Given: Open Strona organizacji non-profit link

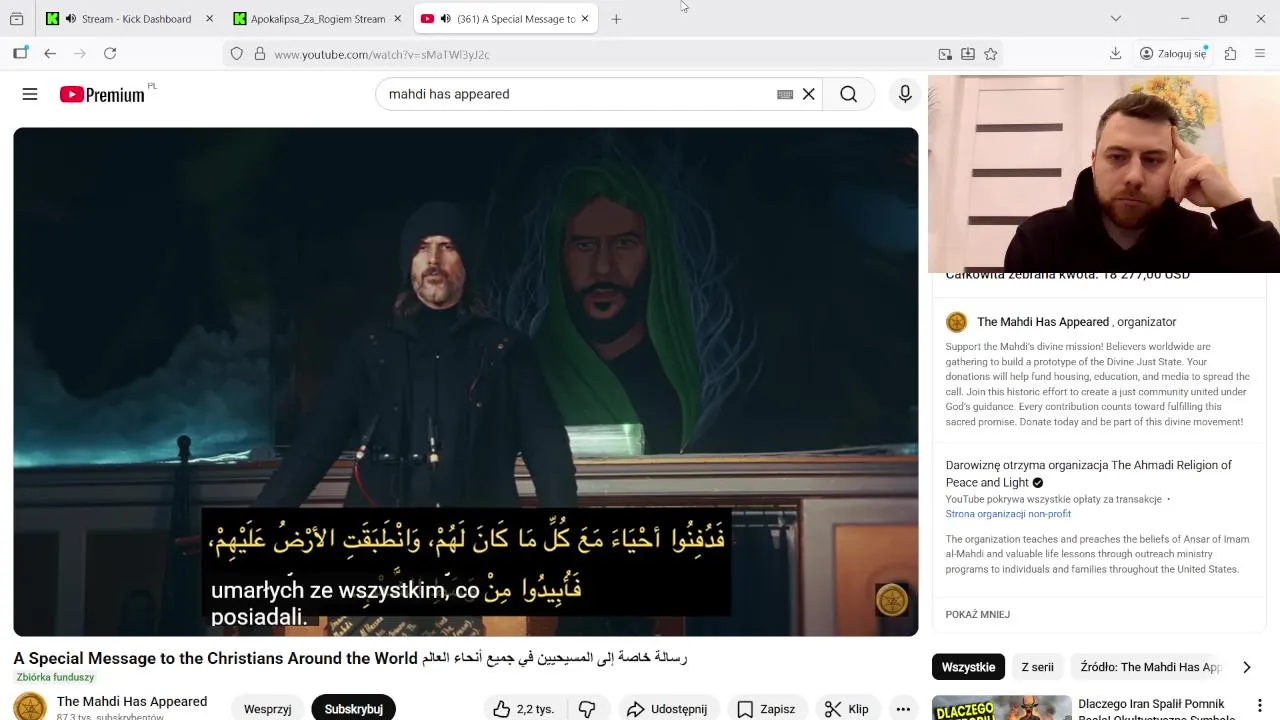Looking at the screenshot, I should 1008,514.
